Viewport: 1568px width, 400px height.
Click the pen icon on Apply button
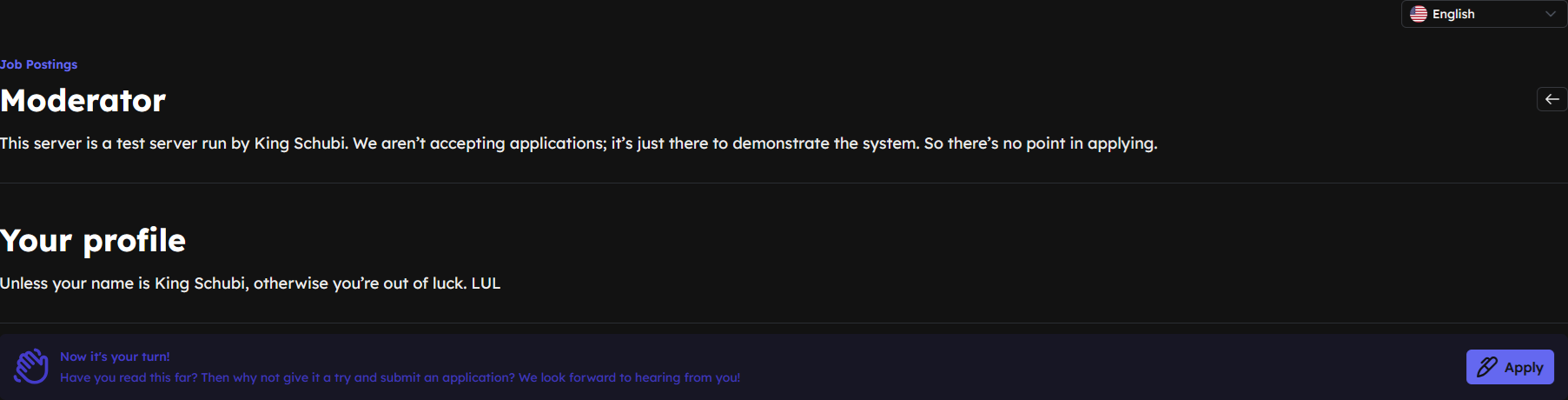click(x=1487, y=367)
